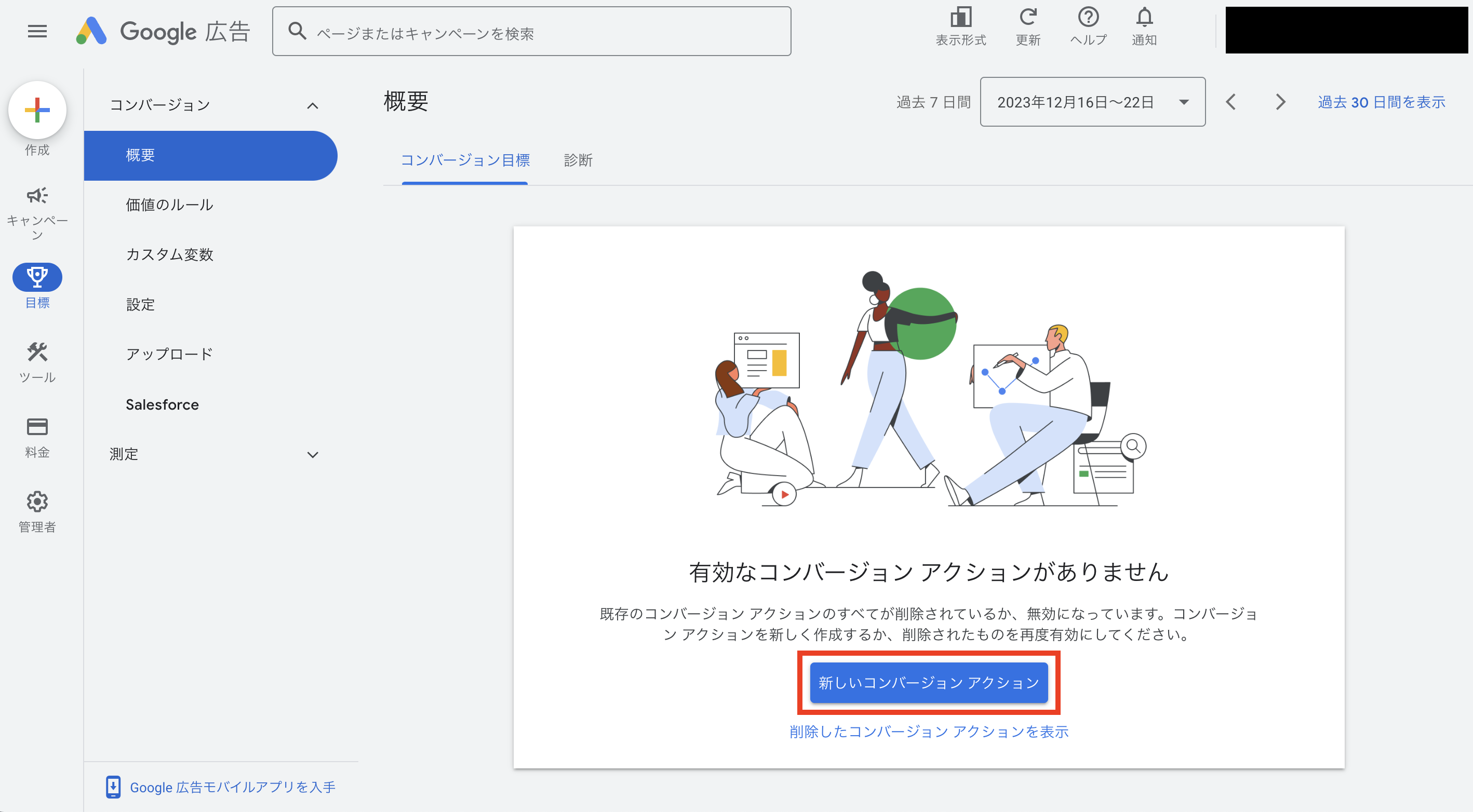Image resolution: width=1473 pixels, height=812 pixels.
Task: Click the 表示形式 display format icon
Action: point(961,17)
